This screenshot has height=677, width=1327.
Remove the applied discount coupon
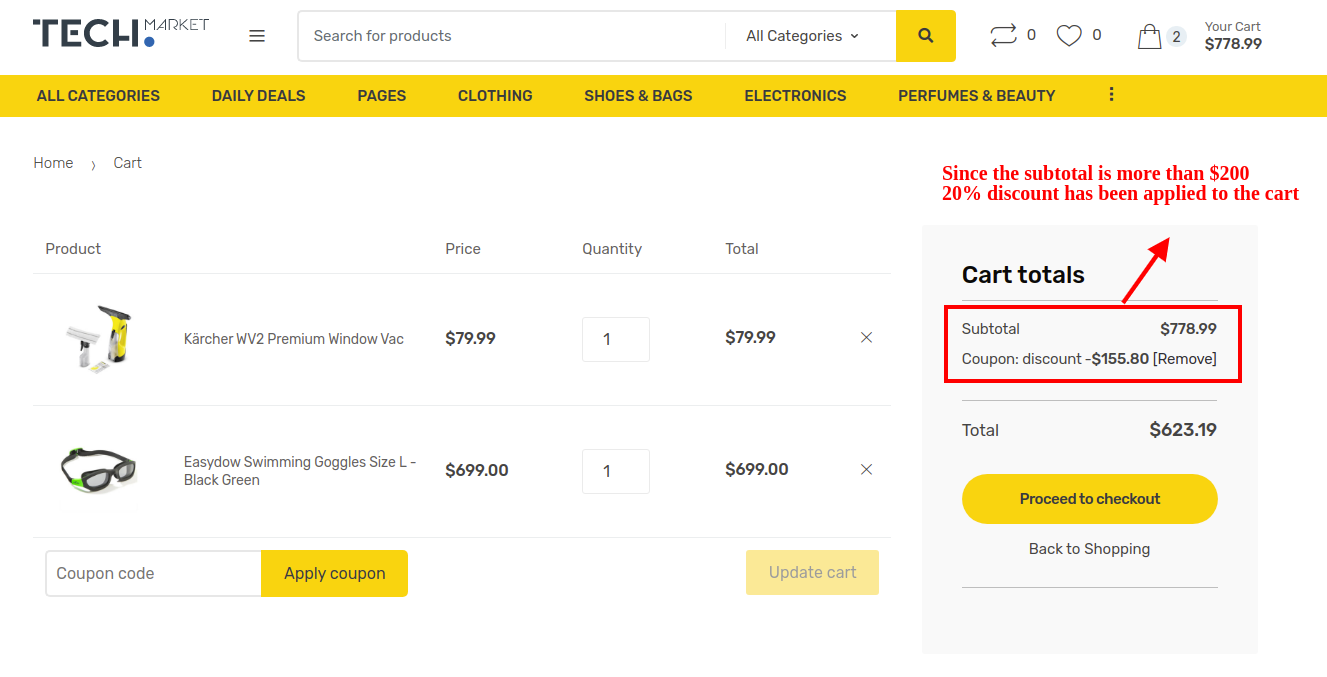pos(1185,358)
